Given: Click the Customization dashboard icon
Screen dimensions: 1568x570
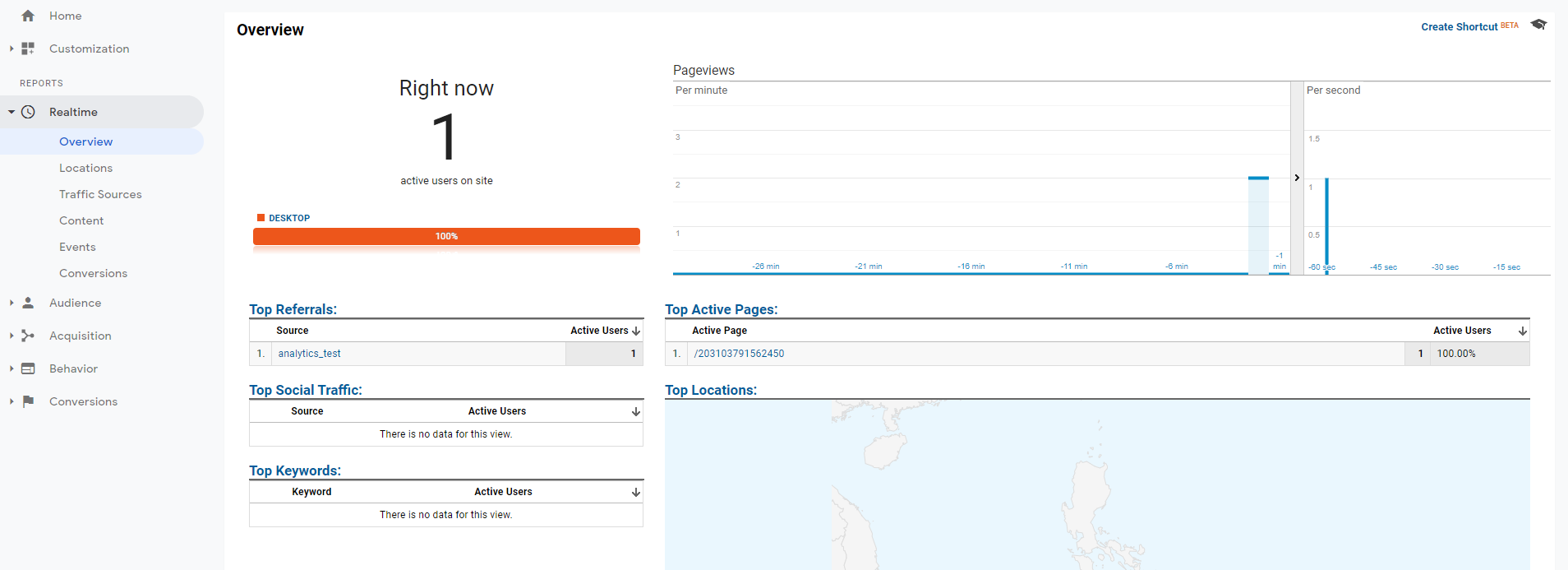Looking at the screenshot, I should coord(28,49).
